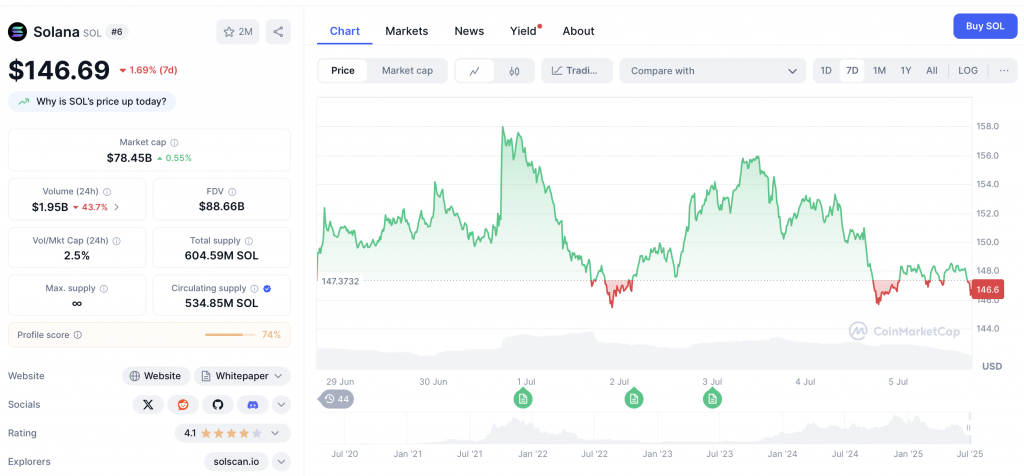Click the 534.85M SOL circulating supply value
1024x476 pixels.
tap(221, 304)
